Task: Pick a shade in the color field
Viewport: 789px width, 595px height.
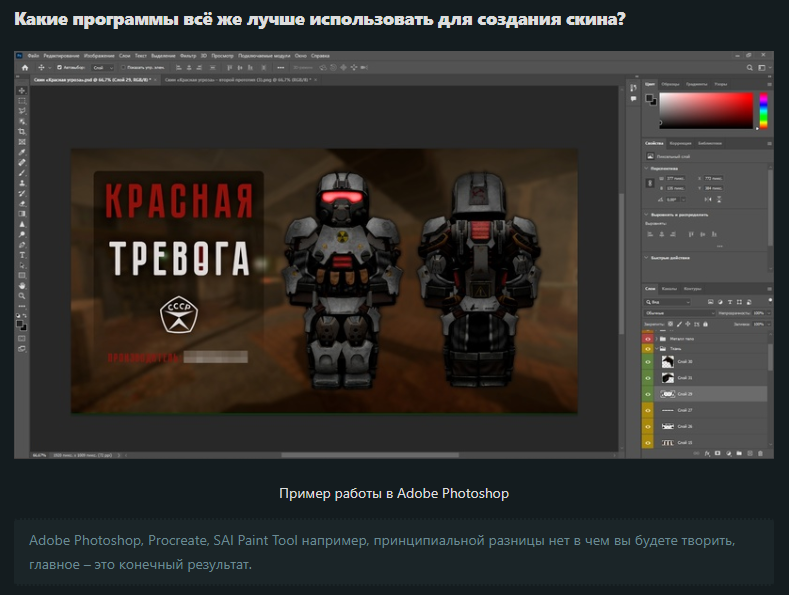Action: pos(706,111)
